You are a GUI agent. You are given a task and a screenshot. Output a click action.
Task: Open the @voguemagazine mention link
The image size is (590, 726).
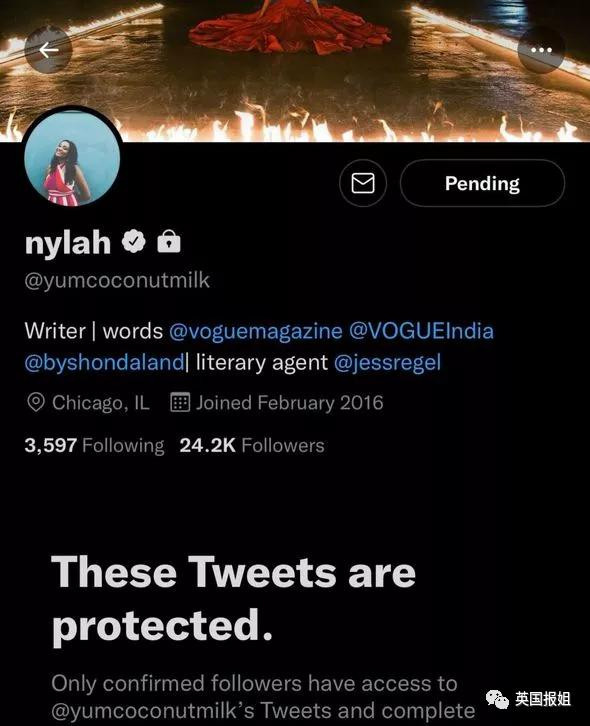pos(256,331)
